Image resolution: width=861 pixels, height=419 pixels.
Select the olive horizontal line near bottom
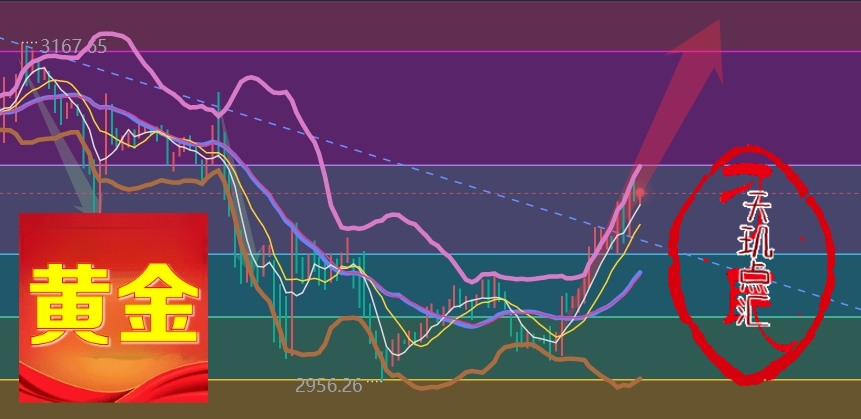pos(500,380)
